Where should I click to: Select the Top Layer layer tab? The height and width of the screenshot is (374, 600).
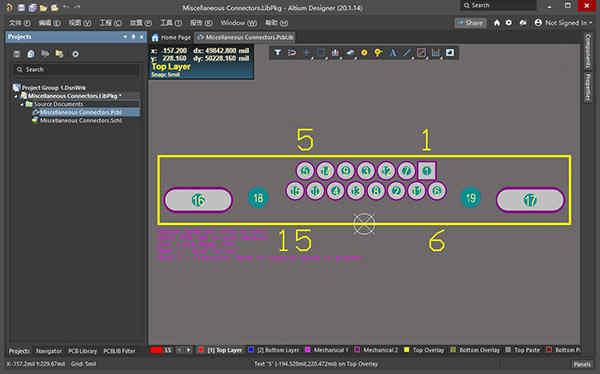pyautogui.click(x=221, y=350)
